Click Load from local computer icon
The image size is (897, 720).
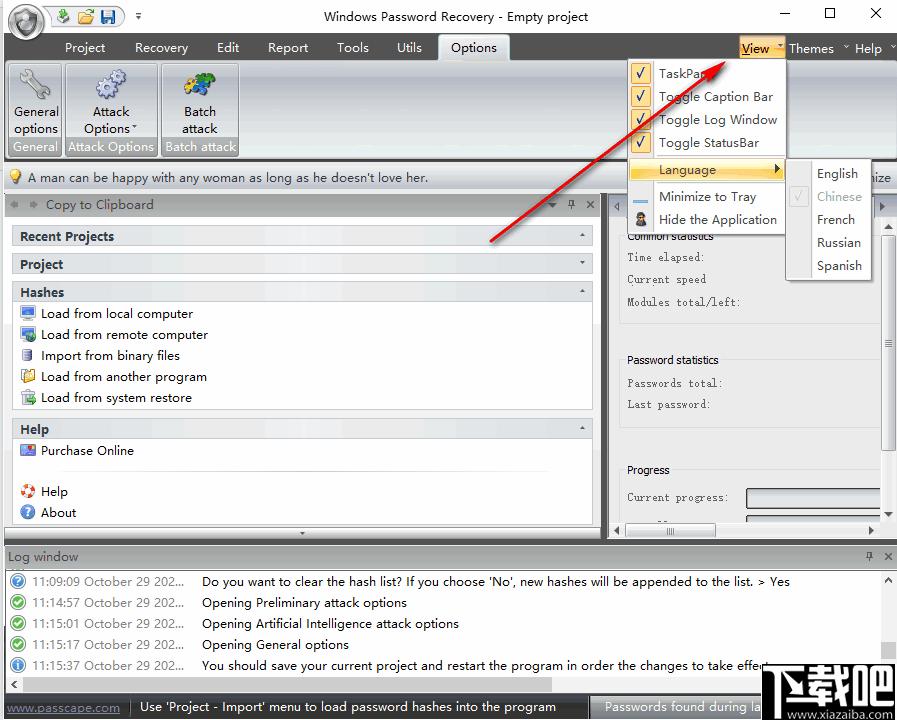click(x=28, y=313)
